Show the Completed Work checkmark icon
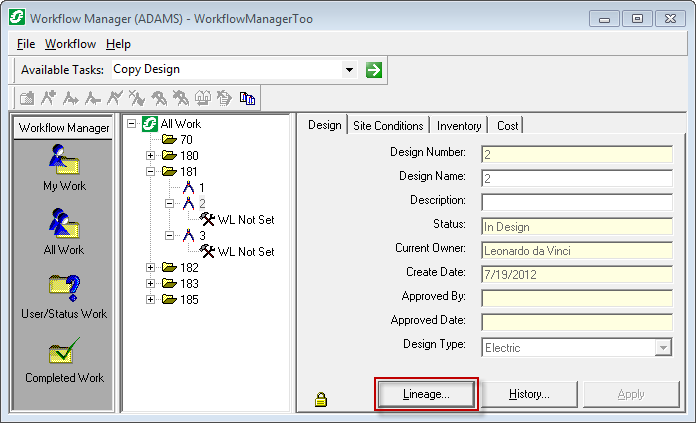 [x=64, y=352]
